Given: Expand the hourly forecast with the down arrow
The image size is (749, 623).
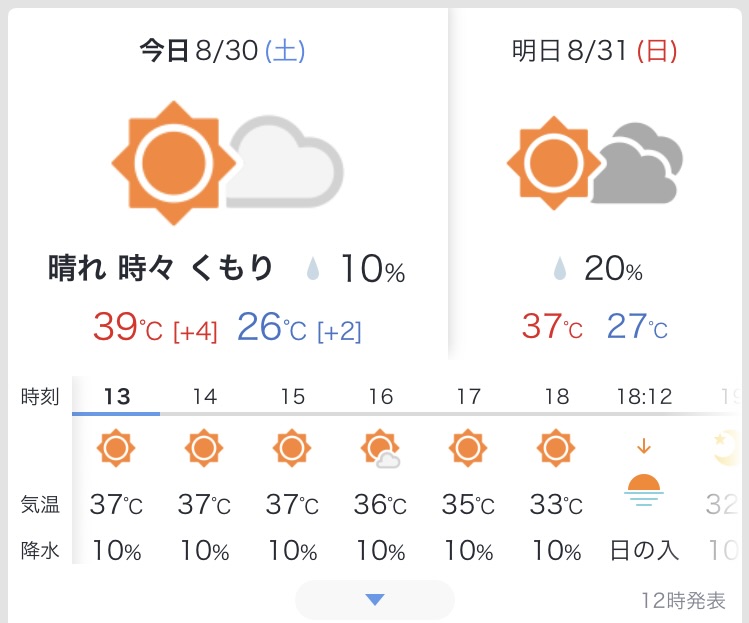Looking at the screenshot, I should [375, 599].
